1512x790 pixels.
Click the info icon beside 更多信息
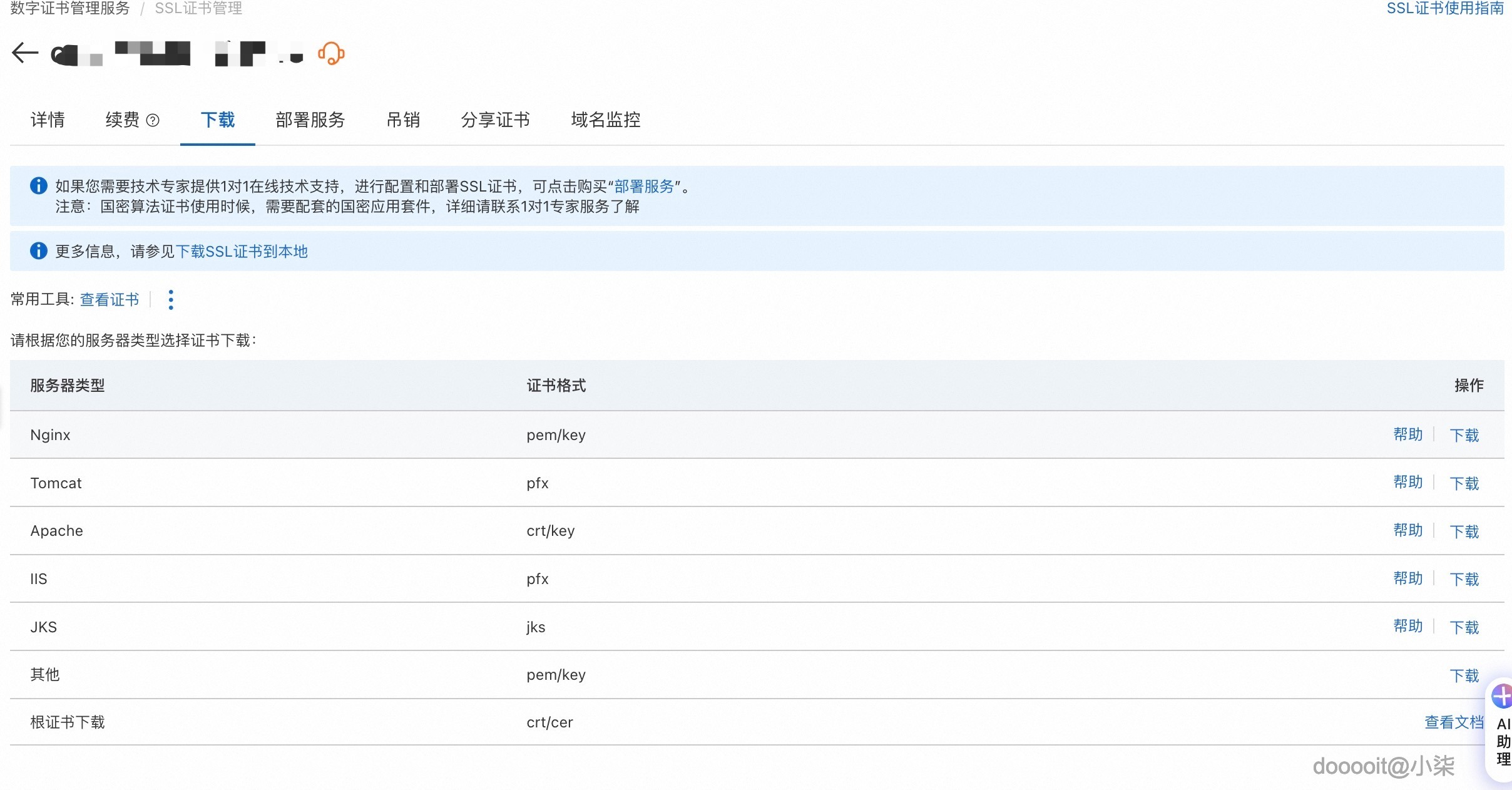click(x=38, y=250)
